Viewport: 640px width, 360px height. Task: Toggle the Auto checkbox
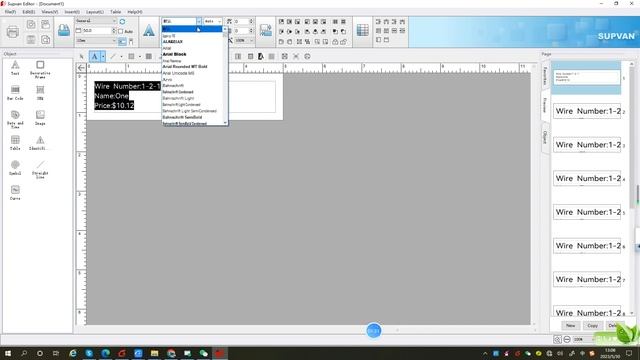tap(120, 31)
